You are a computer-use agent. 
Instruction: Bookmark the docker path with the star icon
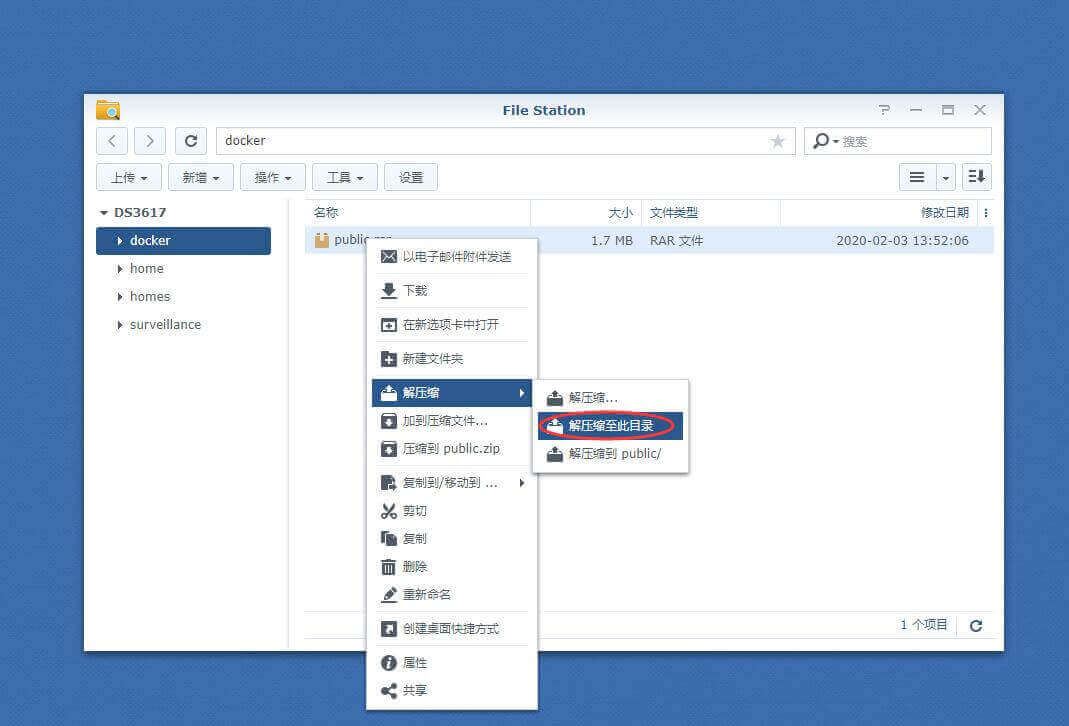[x=778, y=142]
